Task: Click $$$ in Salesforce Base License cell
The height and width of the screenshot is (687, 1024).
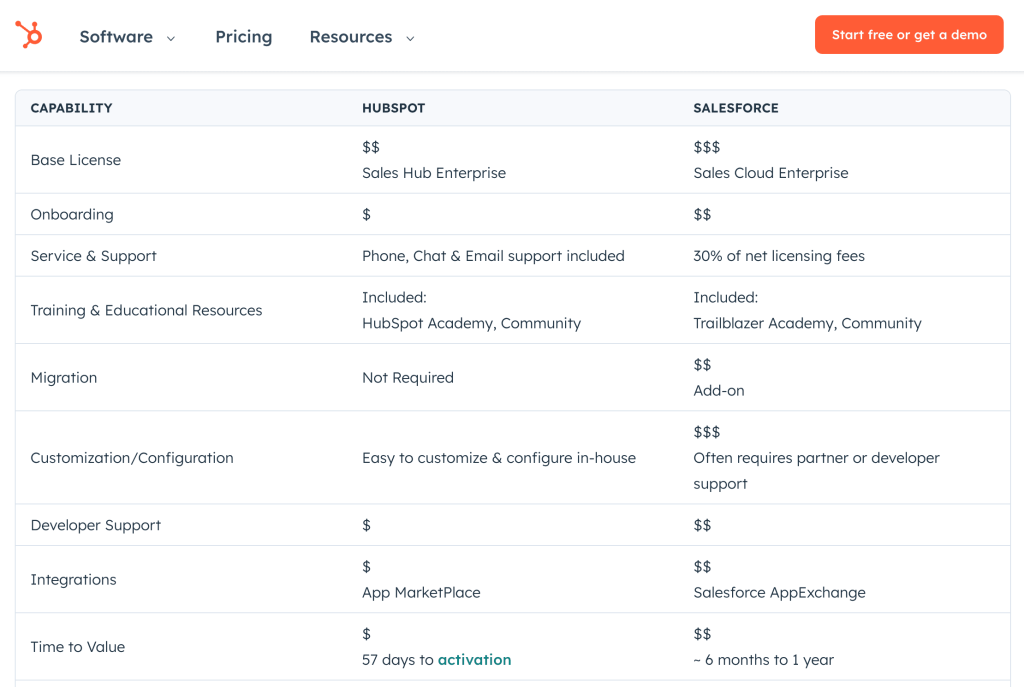Action: pos(707,147)
